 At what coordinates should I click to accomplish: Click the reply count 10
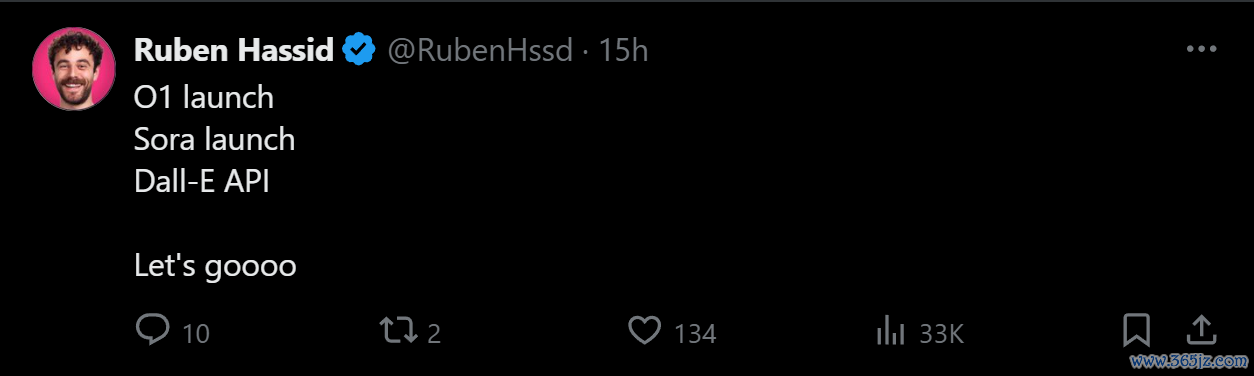(x=196, y=334)
